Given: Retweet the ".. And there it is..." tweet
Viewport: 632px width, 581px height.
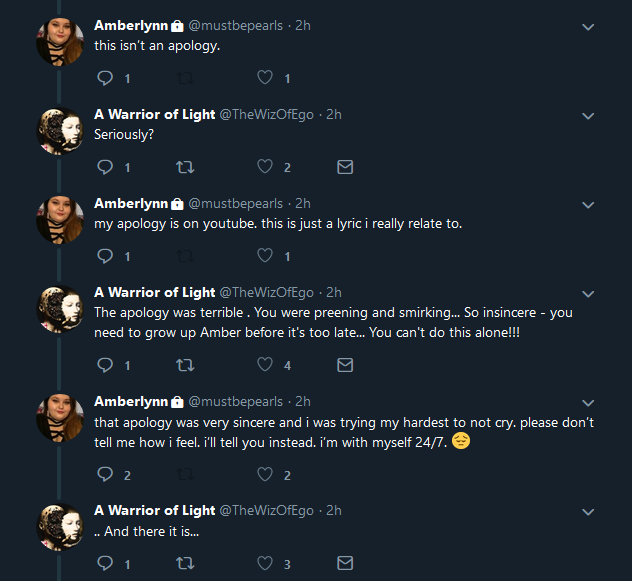Looking at the screenshot, I should coord(185,563).
